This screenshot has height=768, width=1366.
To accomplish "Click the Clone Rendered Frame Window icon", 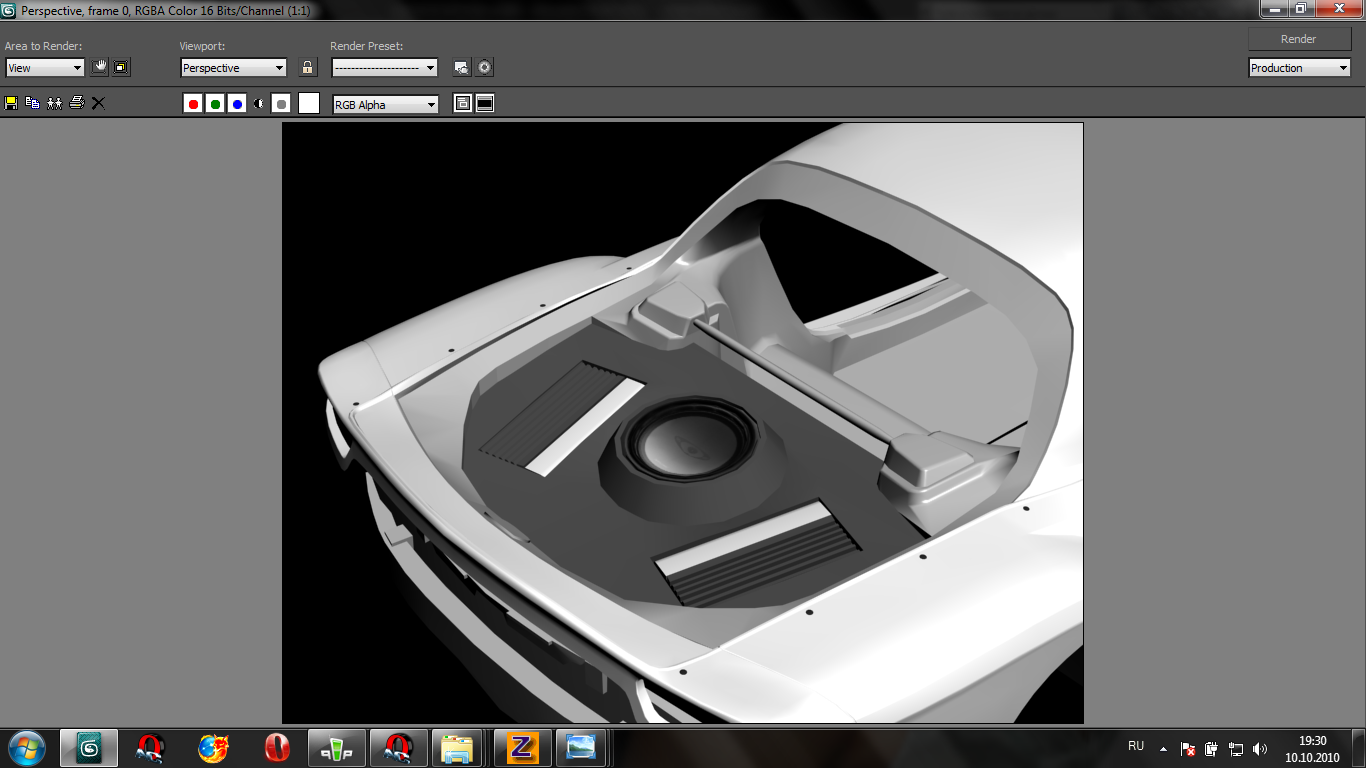I will (x=54, y=103).
